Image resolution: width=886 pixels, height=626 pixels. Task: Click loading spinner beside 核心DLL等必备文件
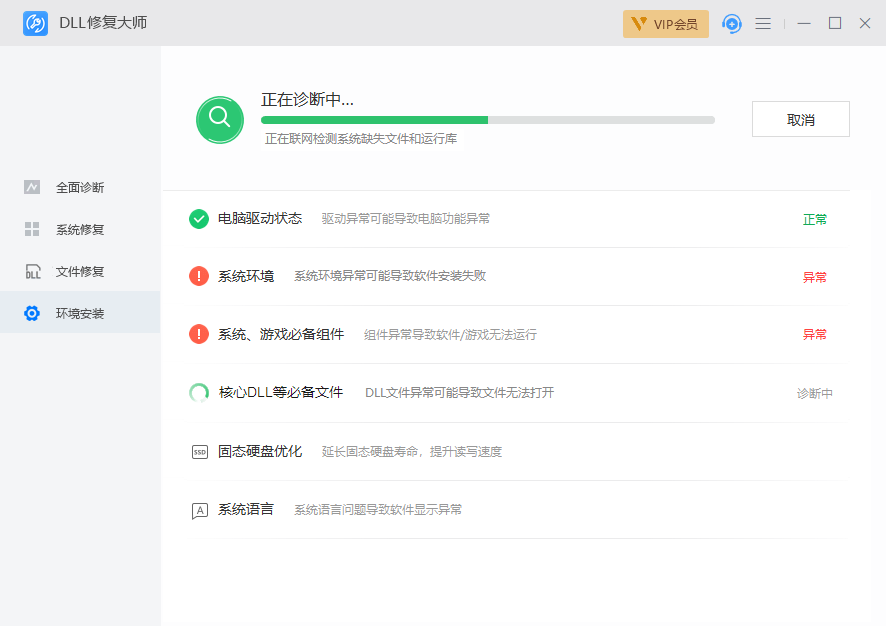pos(199,393)
